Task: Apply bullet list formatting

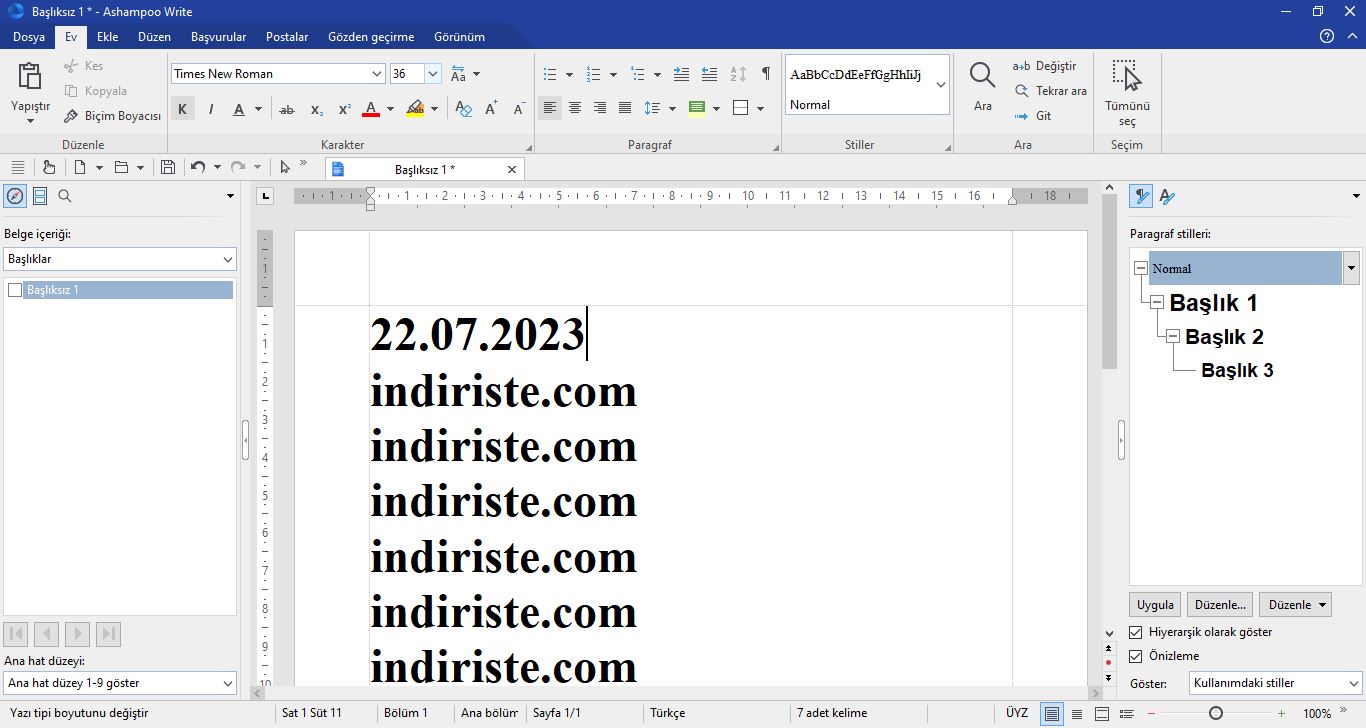Action: [x=550, y=74]
